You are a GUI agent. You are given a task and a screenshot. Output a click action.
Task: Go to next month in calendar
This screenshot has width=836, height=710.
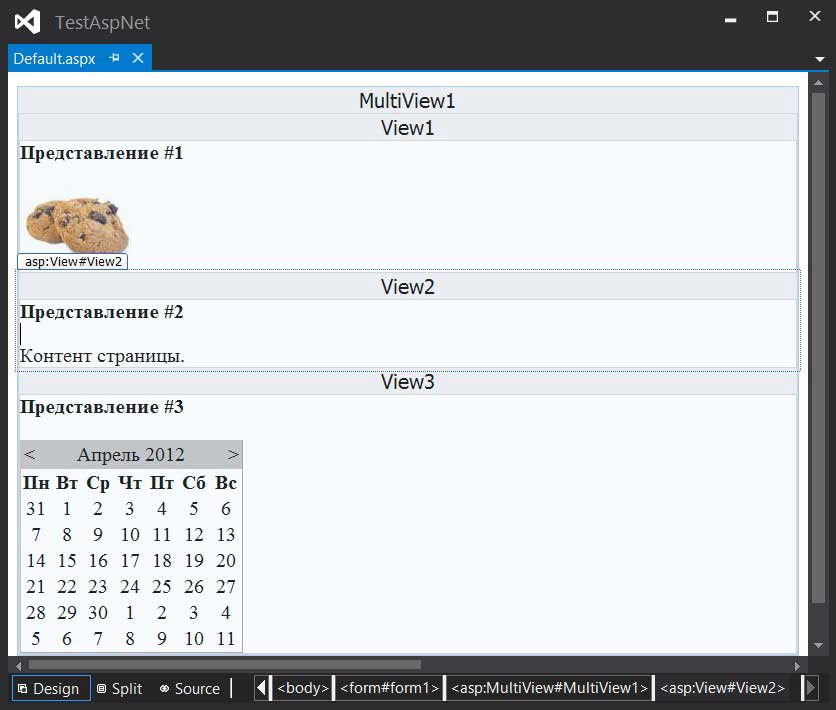(232, 455)
